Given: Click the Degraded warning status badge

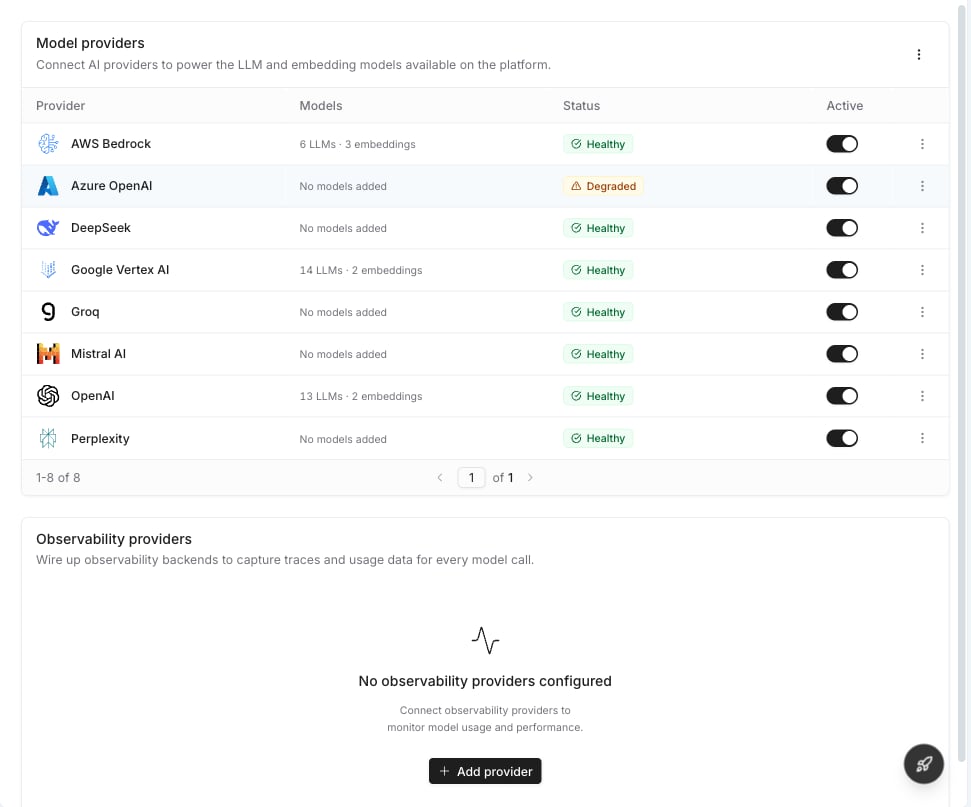Looking at the screenshot, I should tap(603, 186).
